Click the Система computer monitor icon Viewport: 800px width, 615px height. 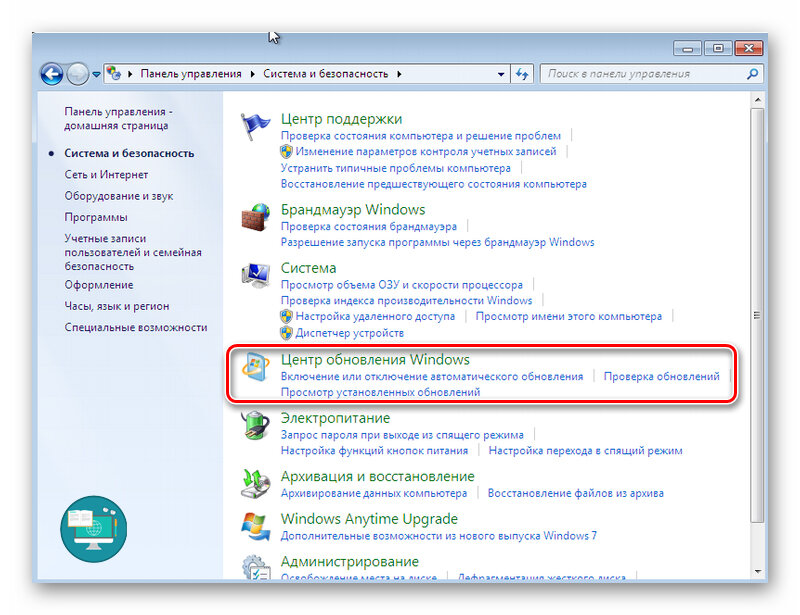coord(256,276)
